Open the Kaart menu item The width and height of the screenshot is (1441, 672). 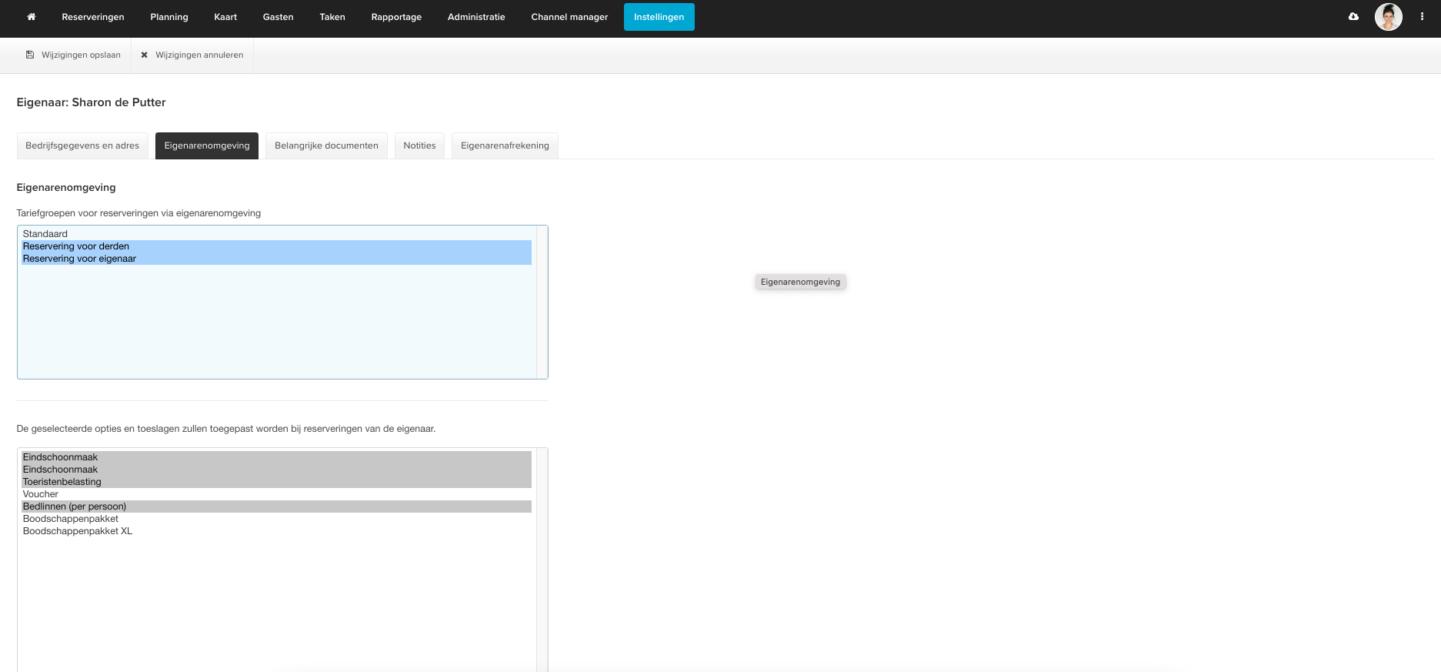[225, 17]
